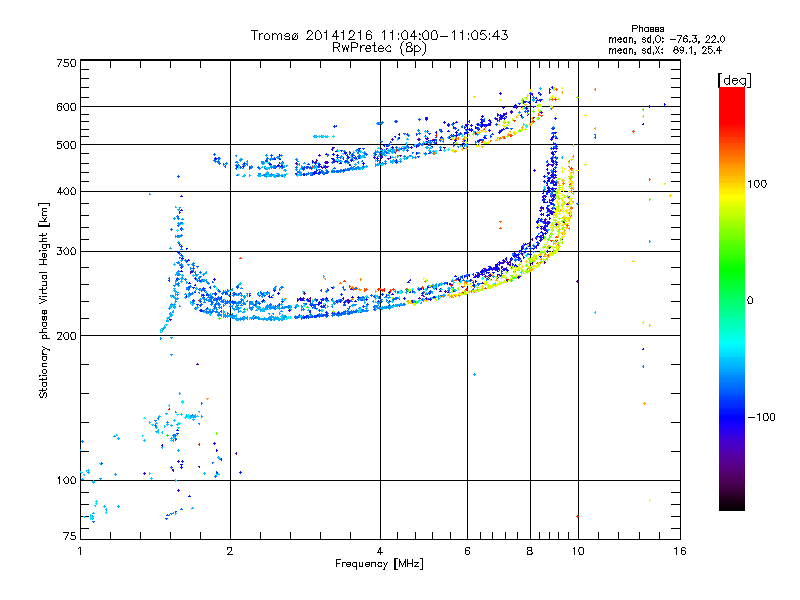Click the colorbar tick label '100'
Image resolution: width=800 pixels, height=600 pixels.
pos(757,184)
